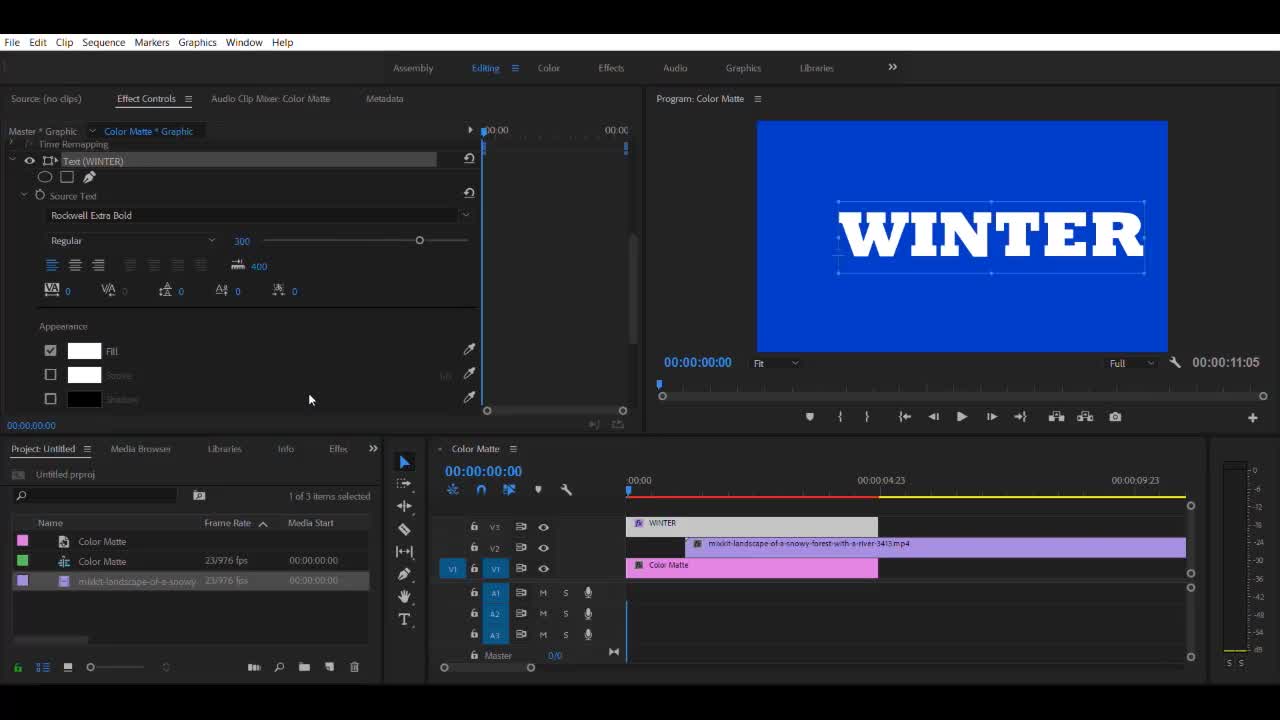Hide the V3 track output eye
The width and height of the screenshot is (1280, 720).
(543, 527)
